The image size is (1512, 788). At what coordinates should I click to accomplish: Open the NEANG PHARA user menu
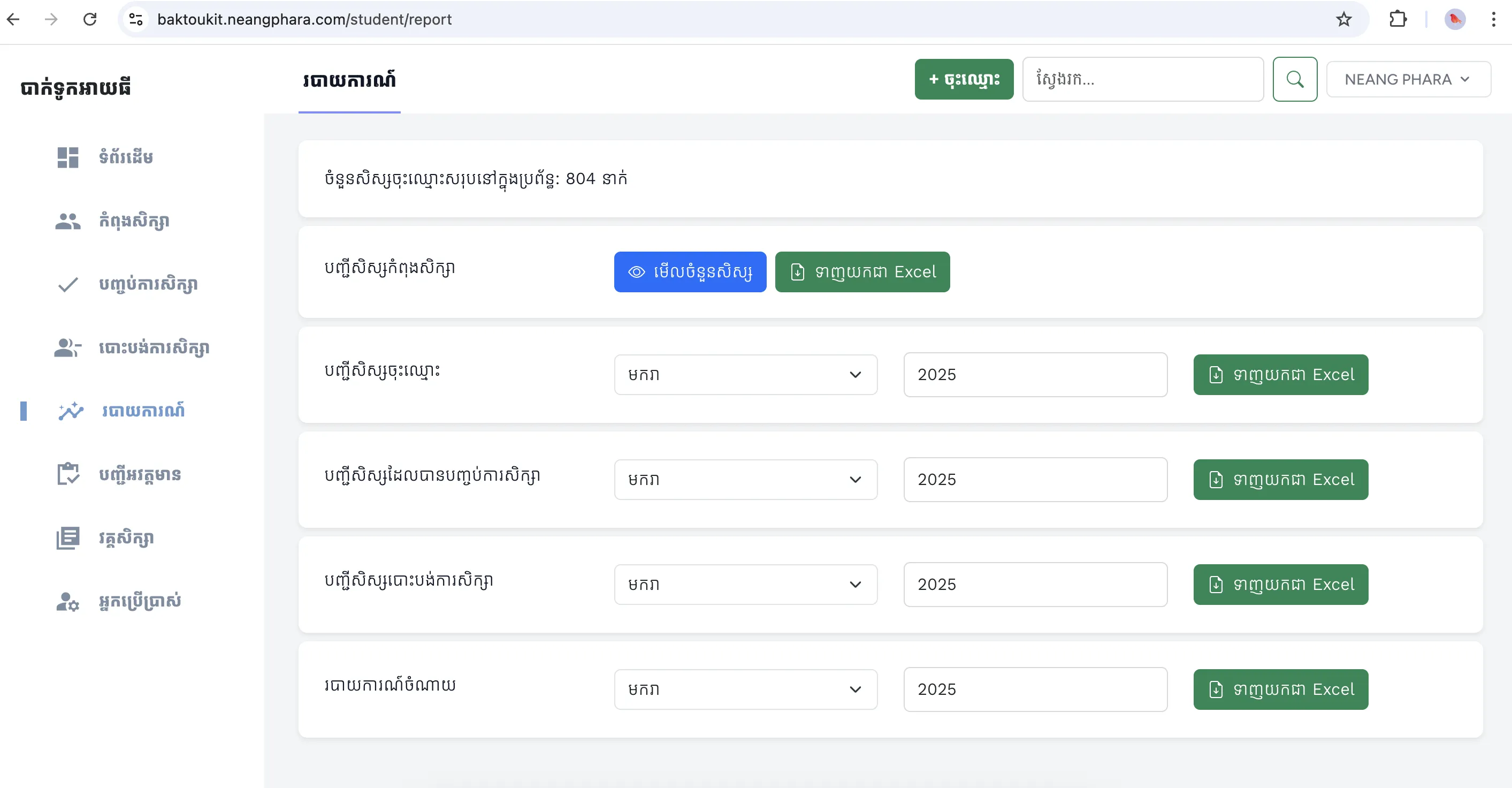1408,79
